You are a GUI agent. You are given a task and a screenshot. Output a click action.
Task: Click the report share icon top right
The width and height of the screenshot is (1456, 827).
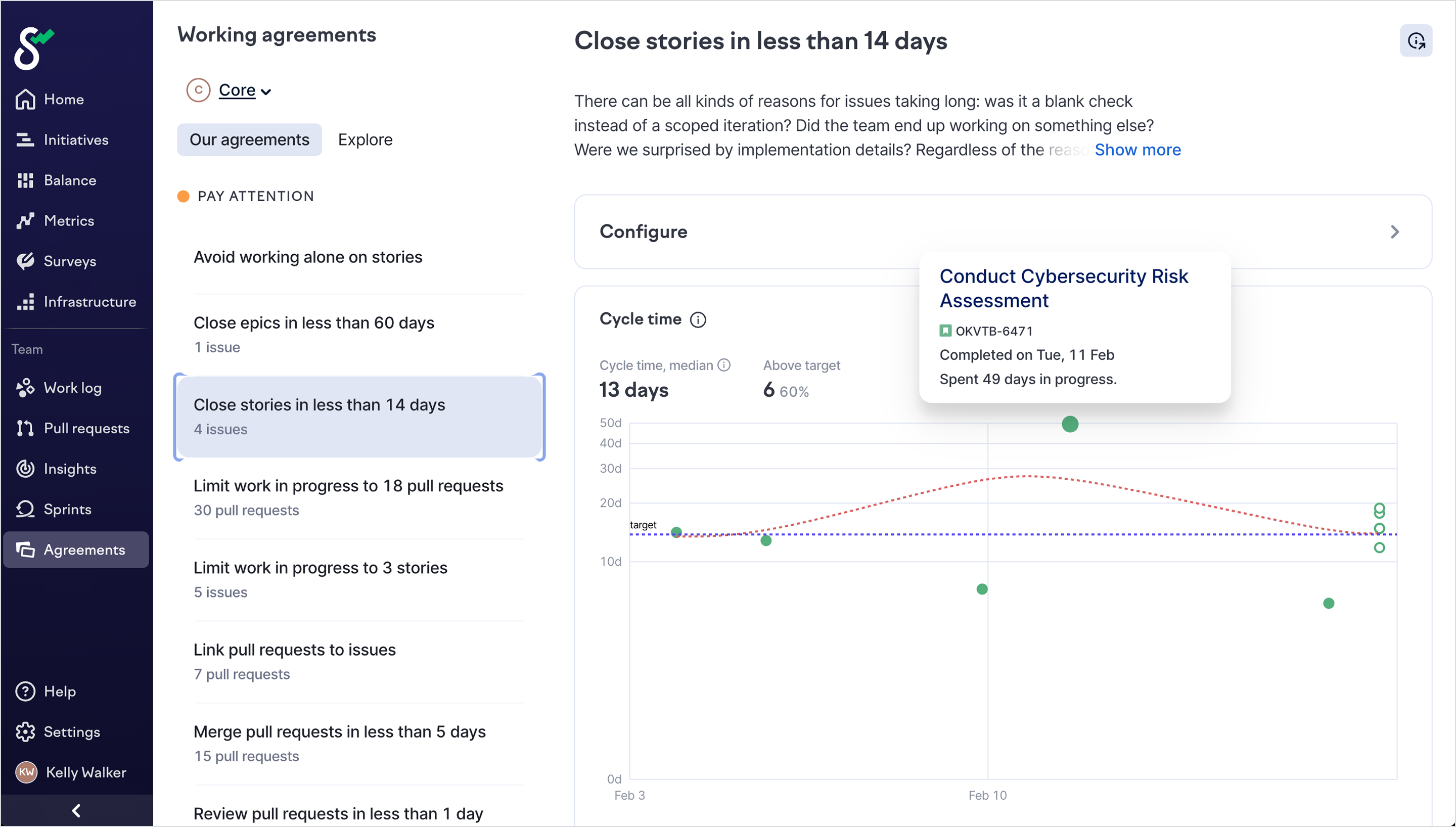coord(1416,41)
